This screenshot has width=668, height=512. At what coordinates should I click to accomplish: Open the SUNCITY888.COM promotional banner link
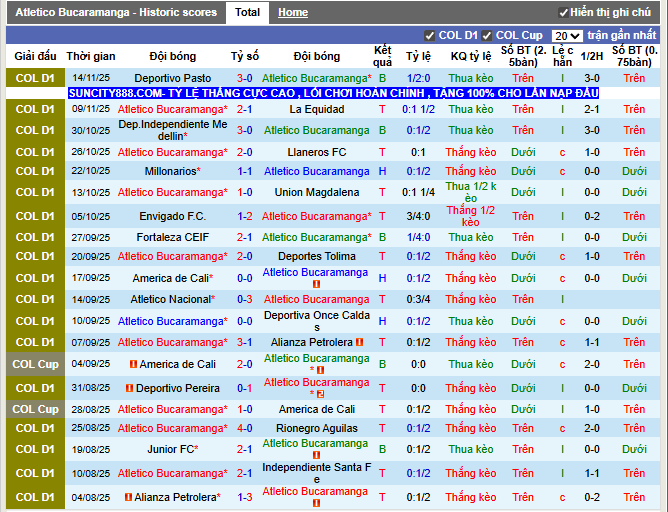click(x=333, y=93)
